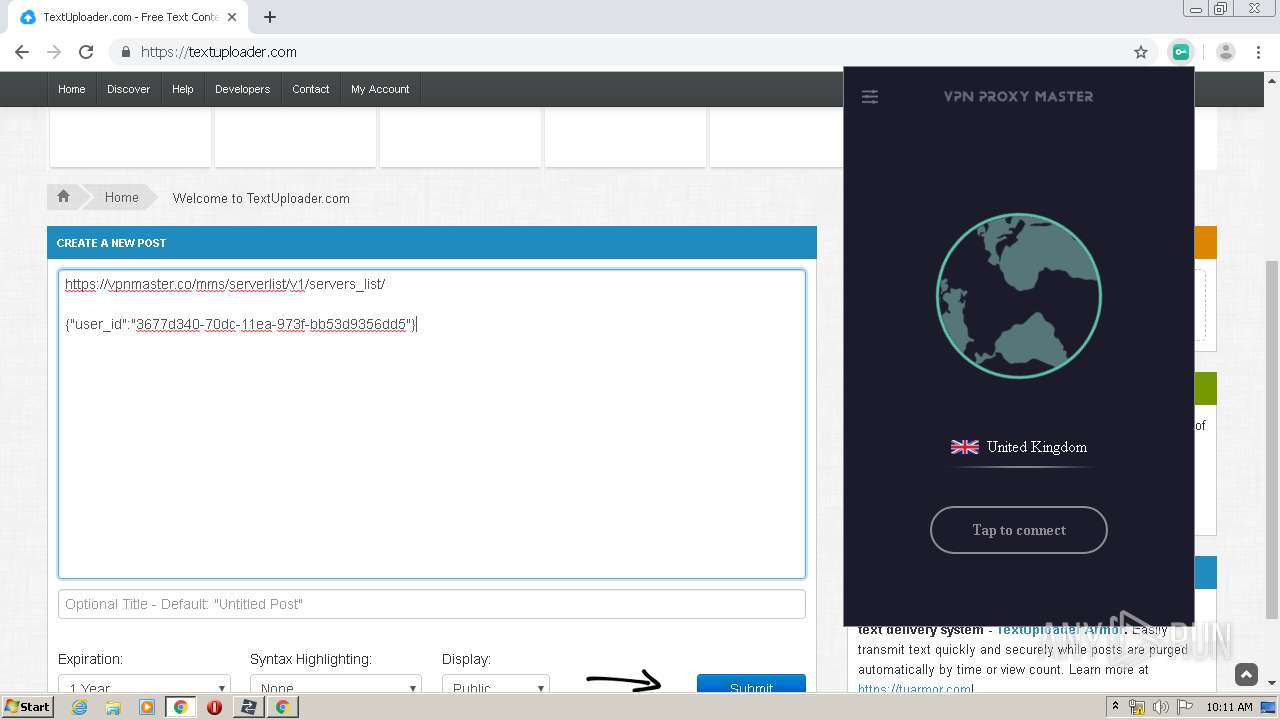Click the volume speaker icon in system tray
This screenshot has height=720, width=1280.
[x=1161, y=707]
